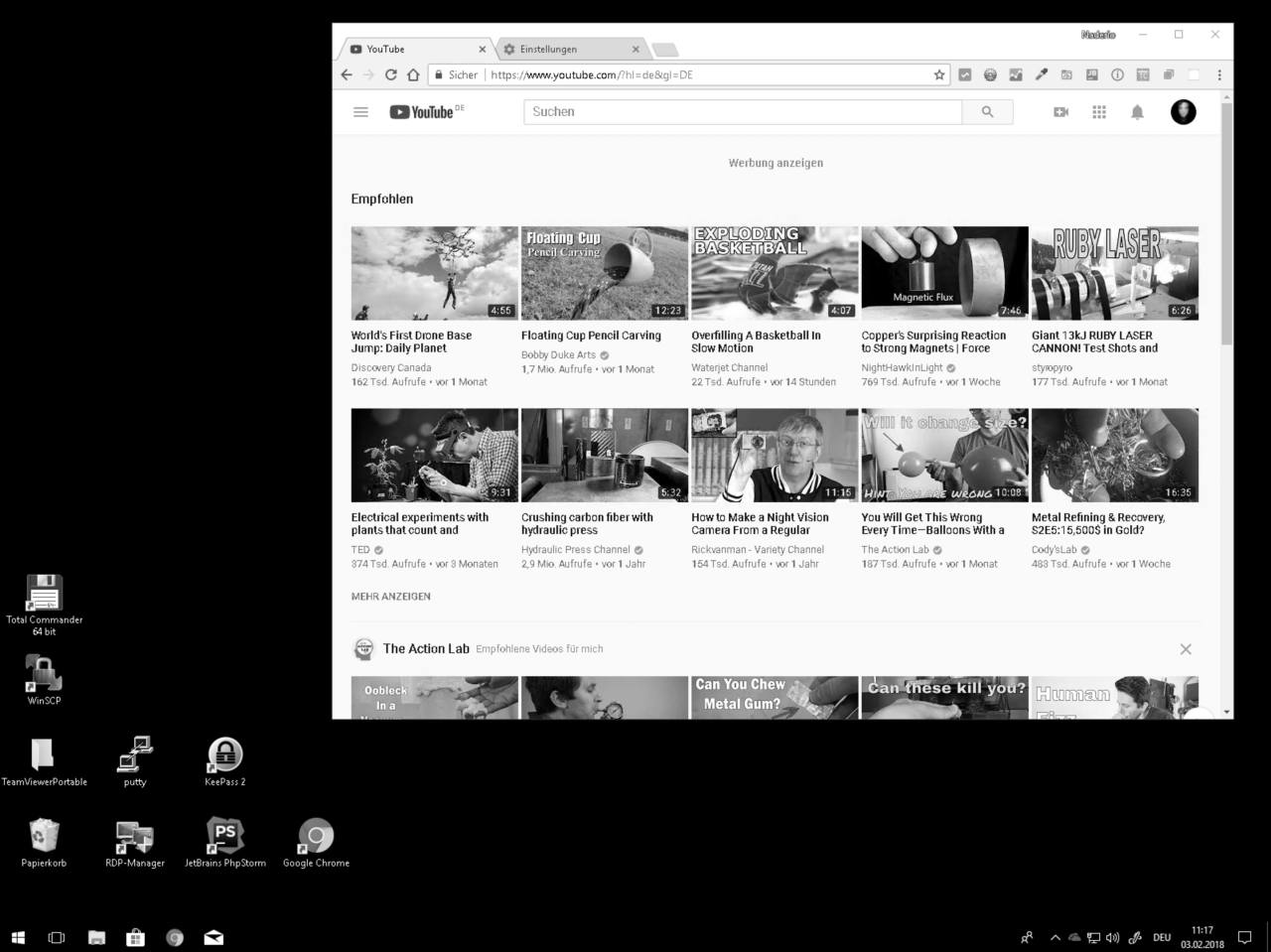Open The Action Lab section title
1271x952 pixels.
click(426, 648)
